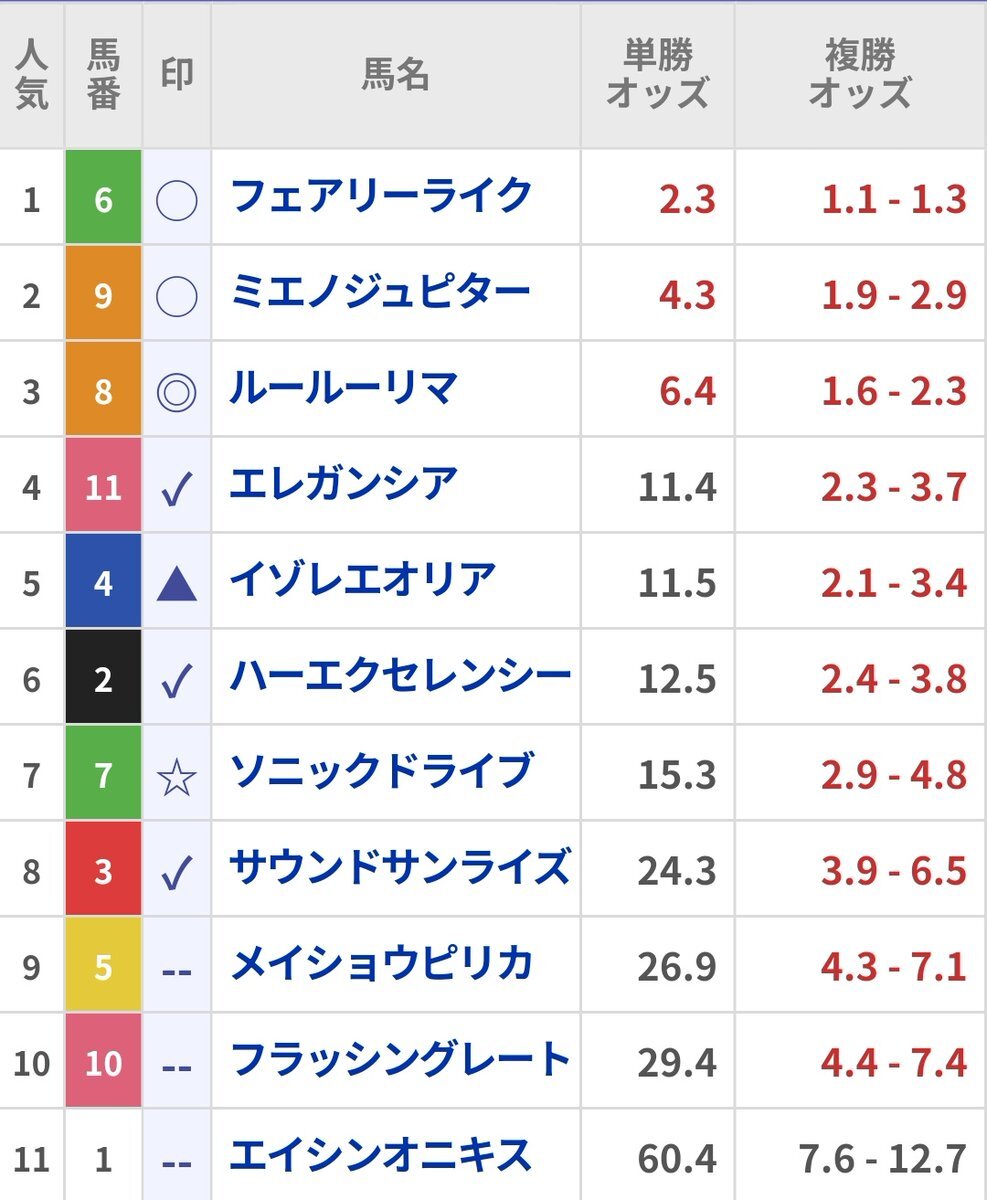
Task: Click the check mark for エレガンシア
Action: 177,489
